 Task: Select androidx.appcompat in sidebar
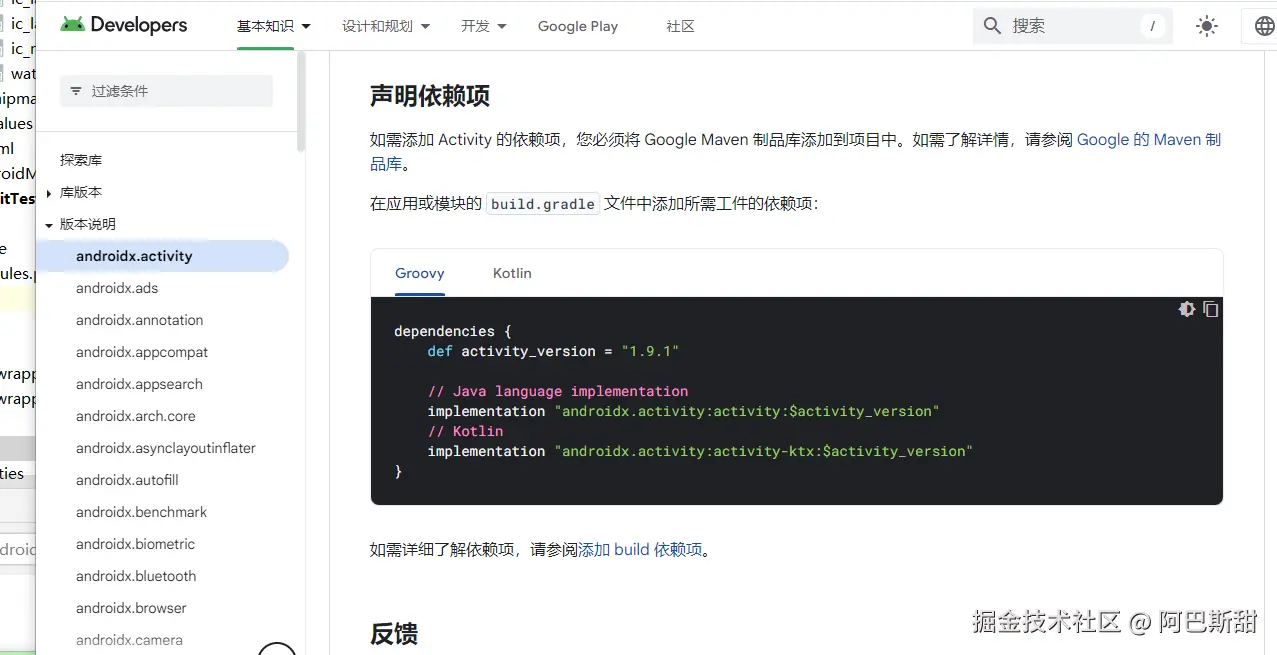[142, 352]
